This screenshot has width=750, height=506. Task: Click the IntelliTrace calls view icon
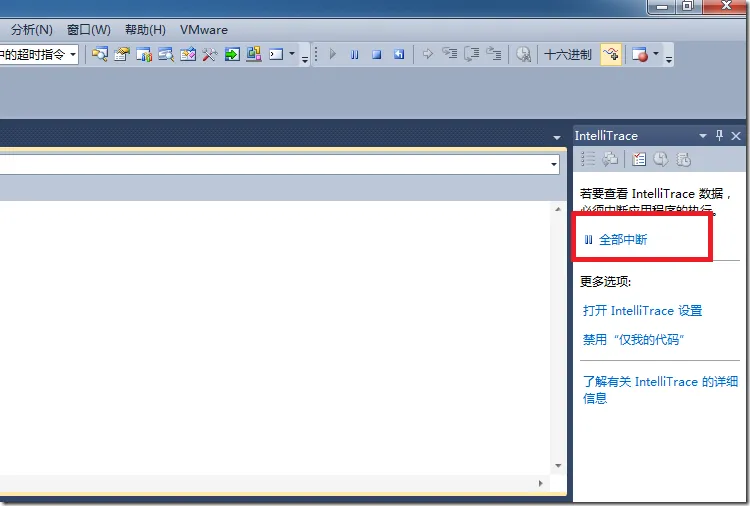(610, 159)
